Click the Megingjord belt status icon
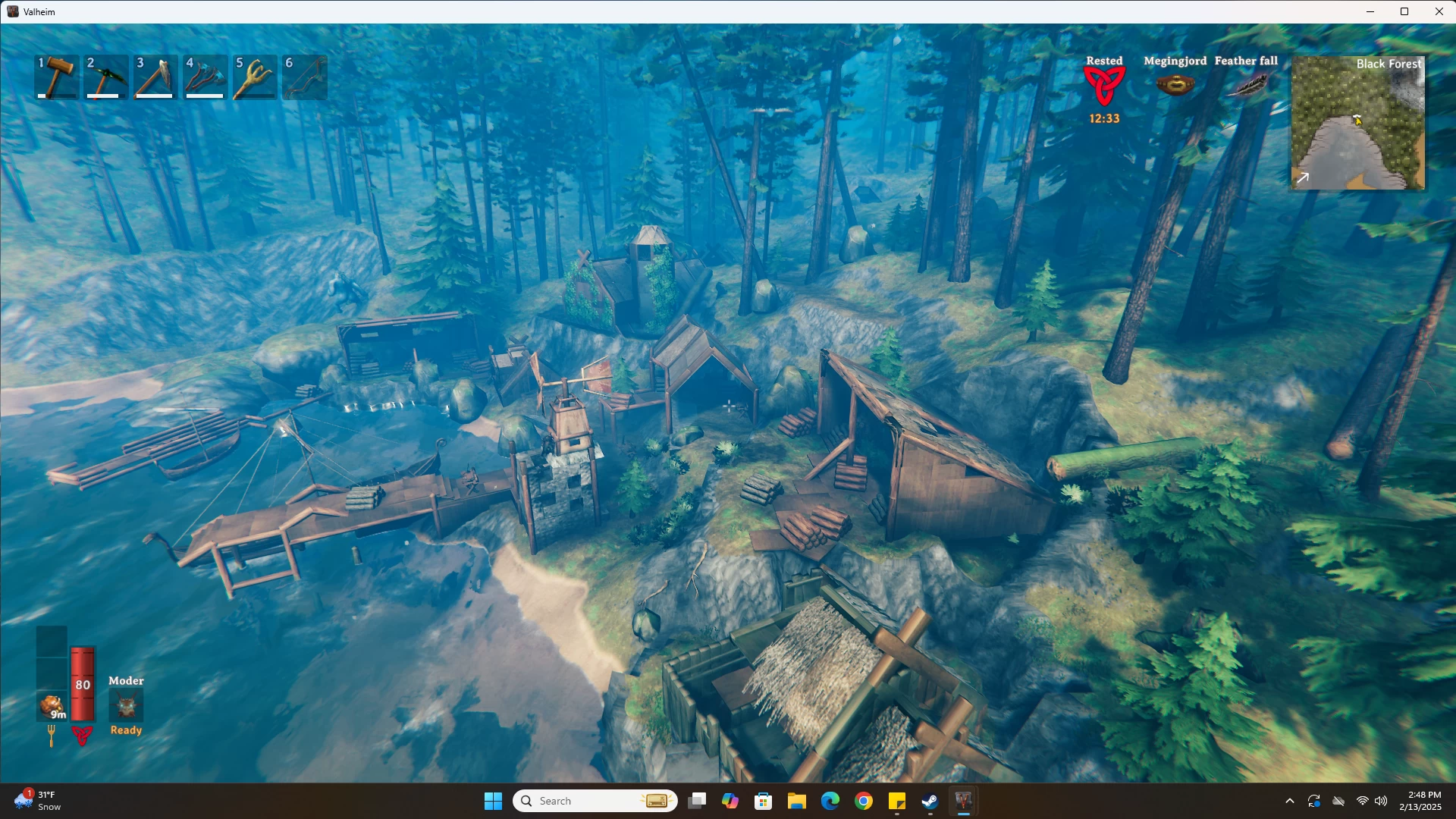This screenshot has width=1456, height=819. coord(1175,84)
